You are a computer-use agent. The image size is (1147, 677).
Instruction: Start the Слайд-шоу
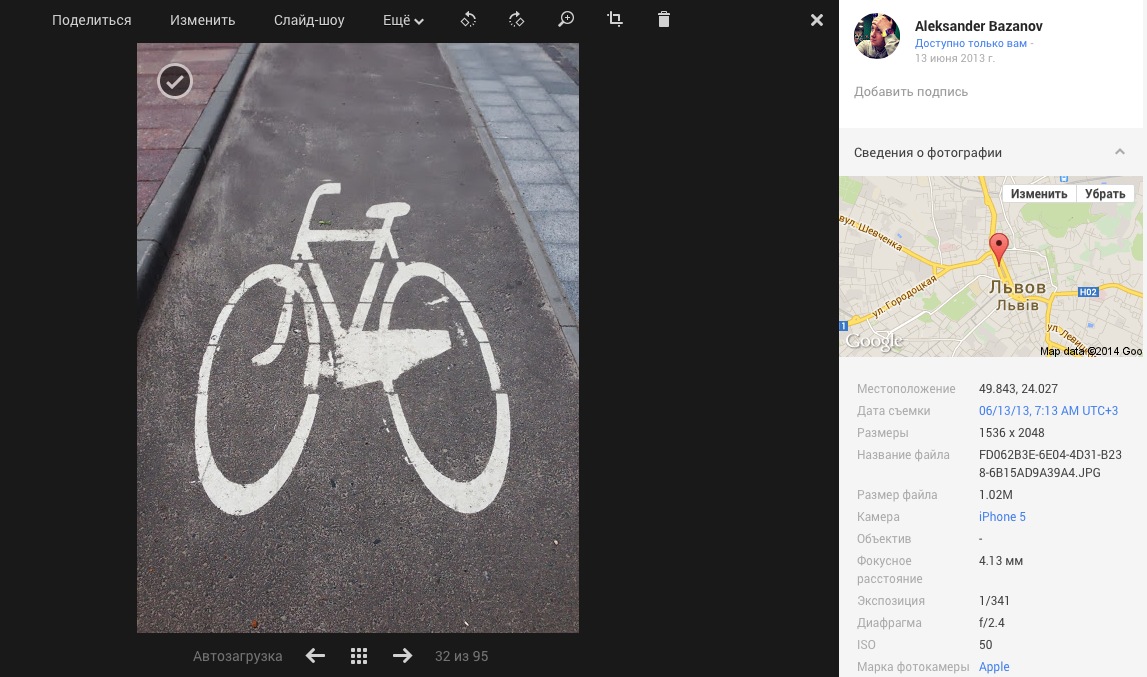tap(309, 20)
